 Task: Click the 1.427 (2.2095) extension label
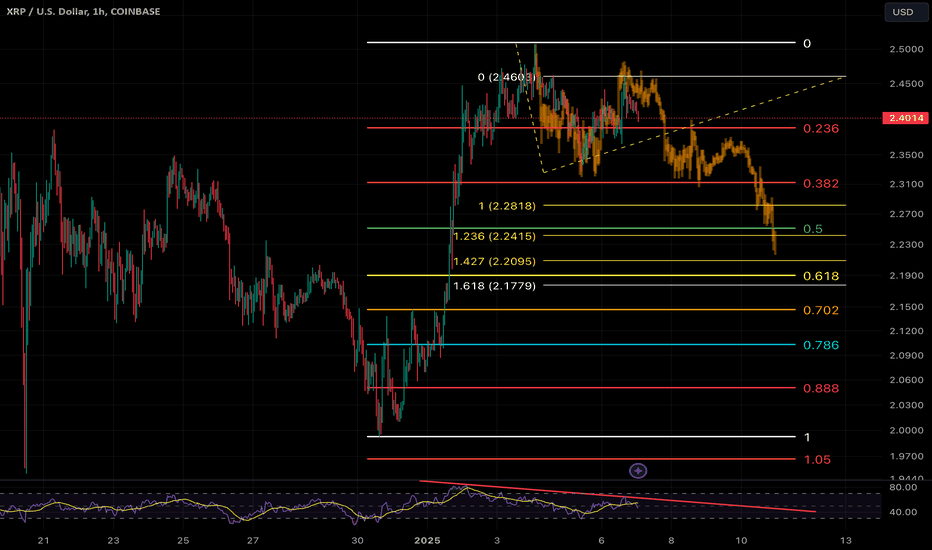(495, 261)
